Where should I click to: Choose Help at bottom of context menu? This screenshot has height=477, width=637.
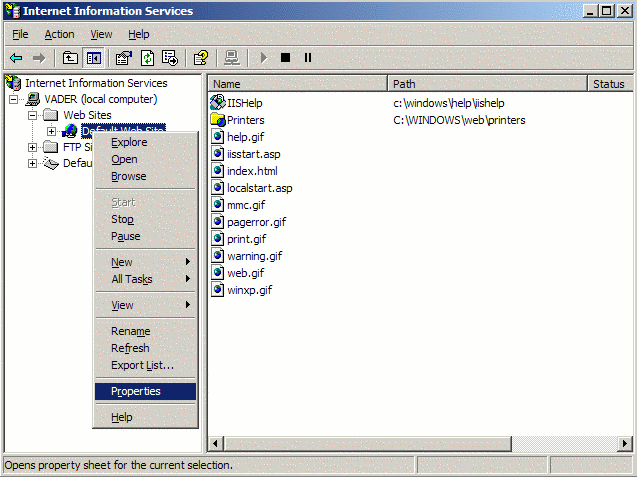(x=145, y=417)
